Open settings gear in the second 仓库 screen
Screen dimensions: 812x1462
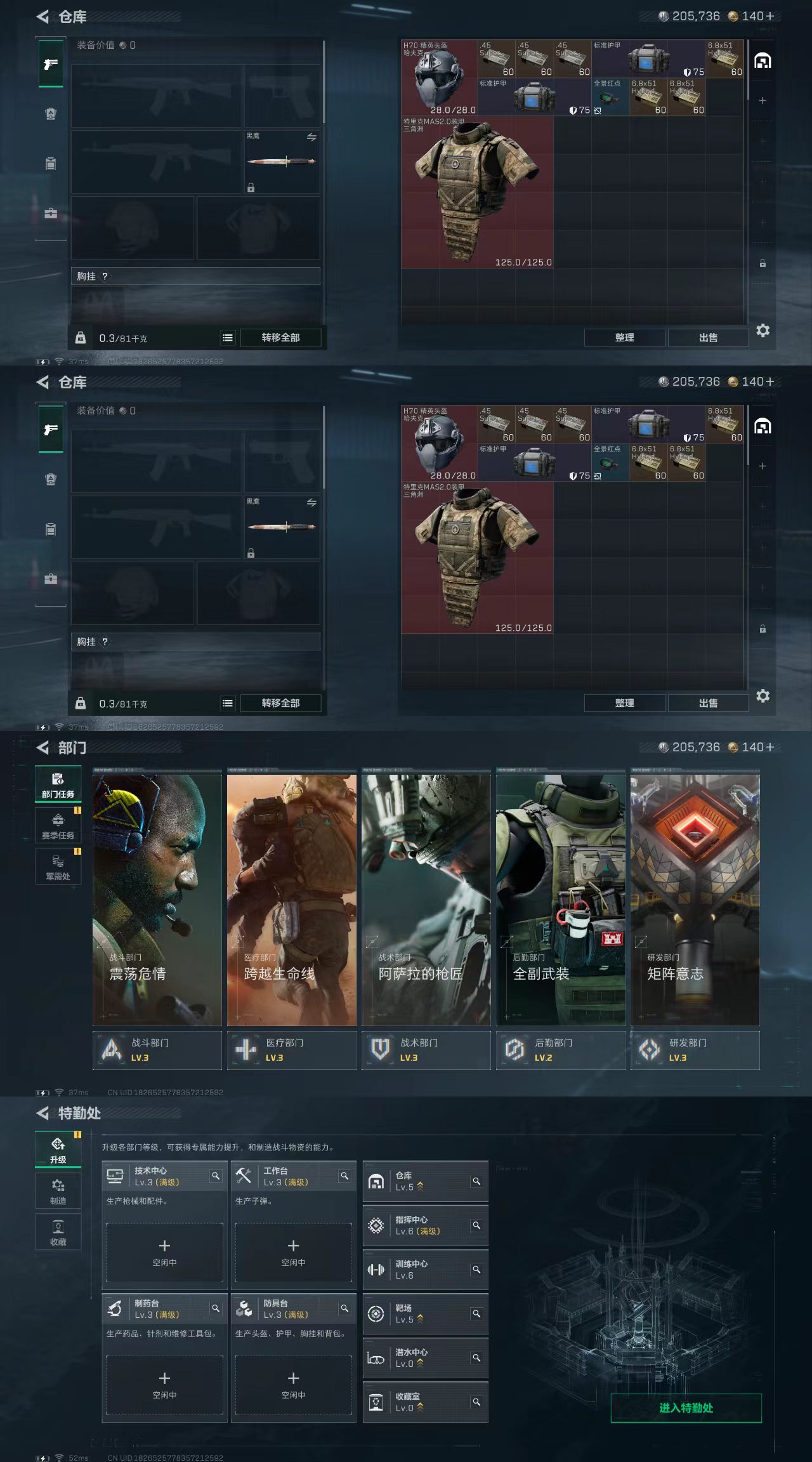click(x=763, y=696)
